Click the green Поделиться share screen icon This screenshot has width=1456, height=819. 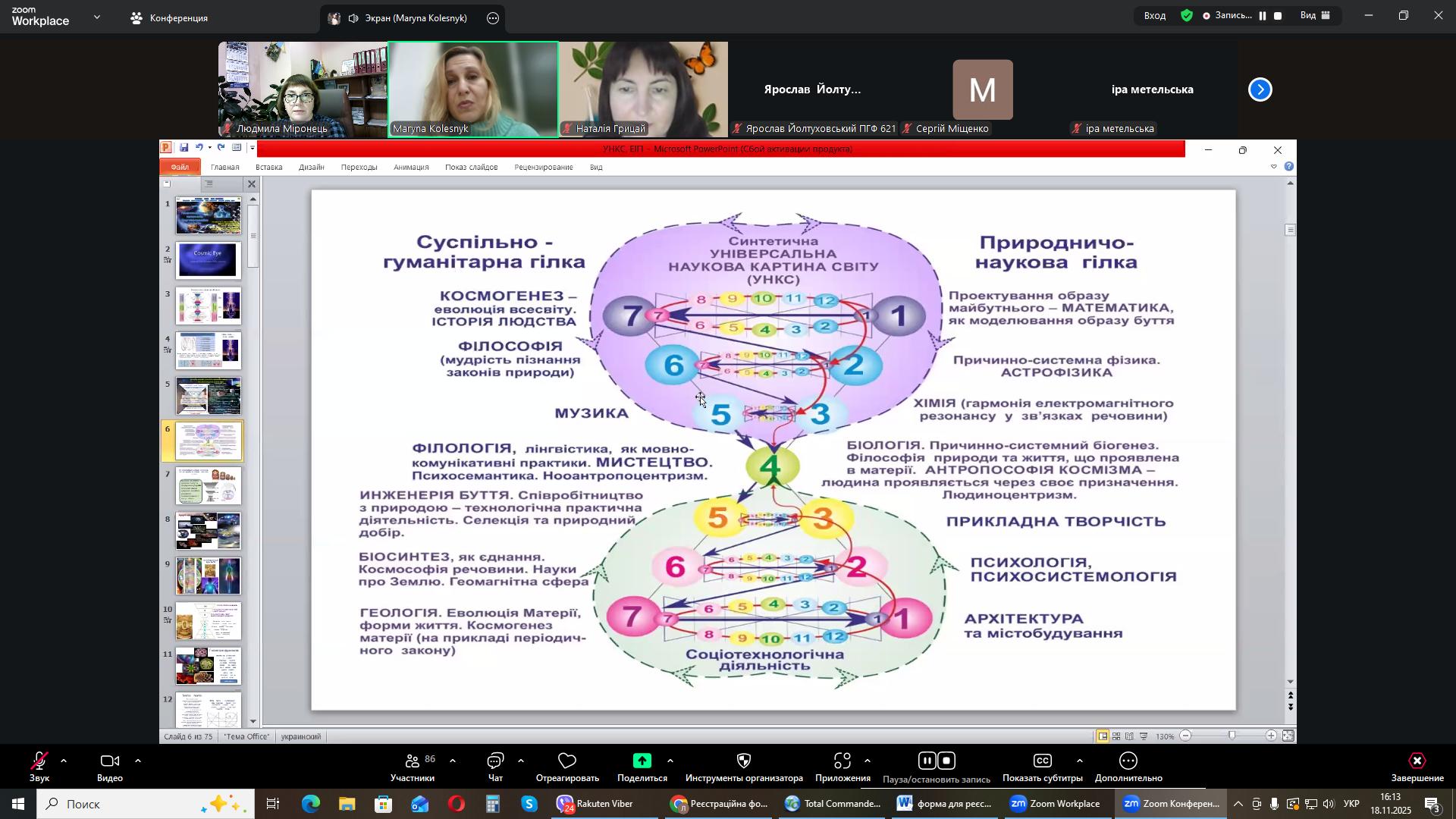[x=642, y=762]
